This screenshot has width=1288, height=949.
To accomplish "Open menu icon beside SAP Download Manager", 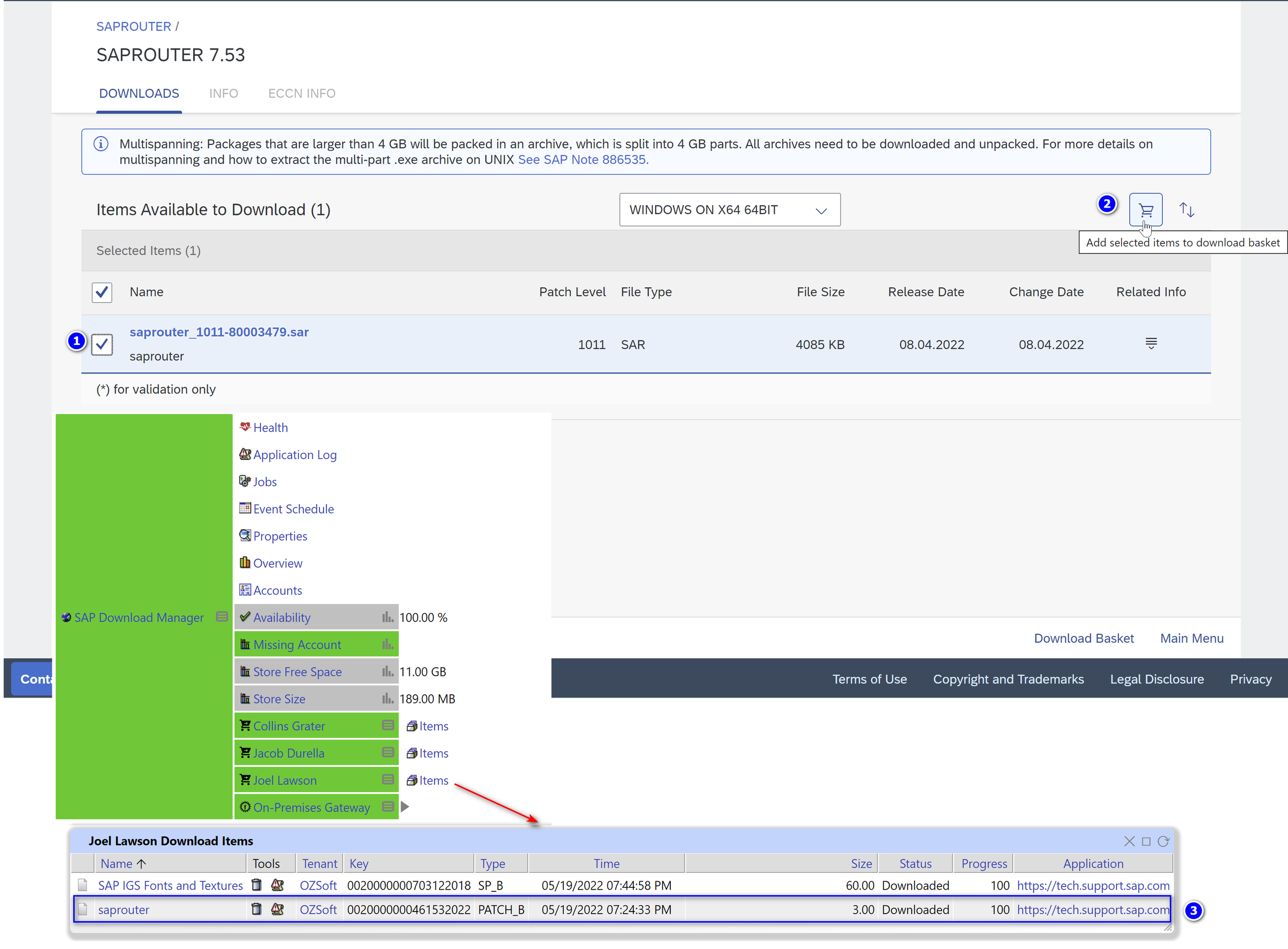I will point(222,617).
